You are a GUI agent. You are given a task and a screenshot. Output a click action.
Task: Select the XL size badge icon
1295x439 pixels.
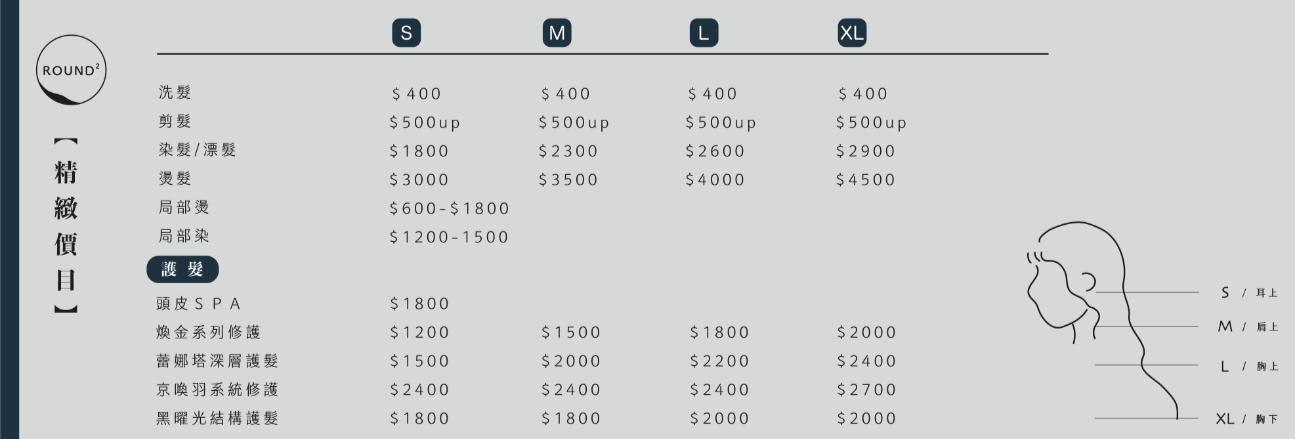pos(852,33)
